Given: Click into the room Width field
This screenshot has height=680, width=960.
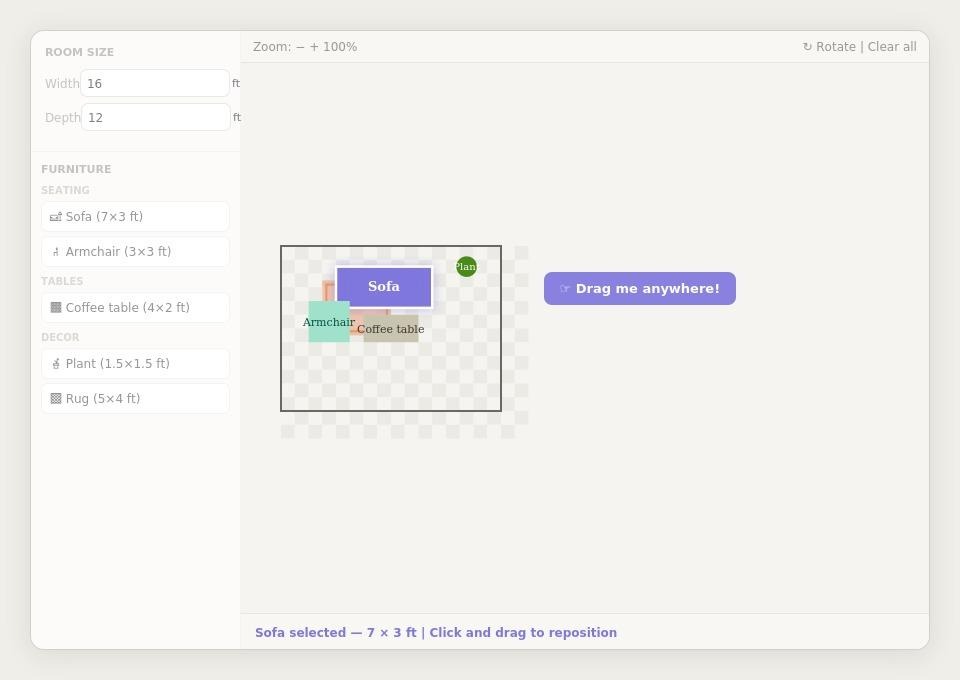Looking at the screenshot, I should click(x=155, y=84).
